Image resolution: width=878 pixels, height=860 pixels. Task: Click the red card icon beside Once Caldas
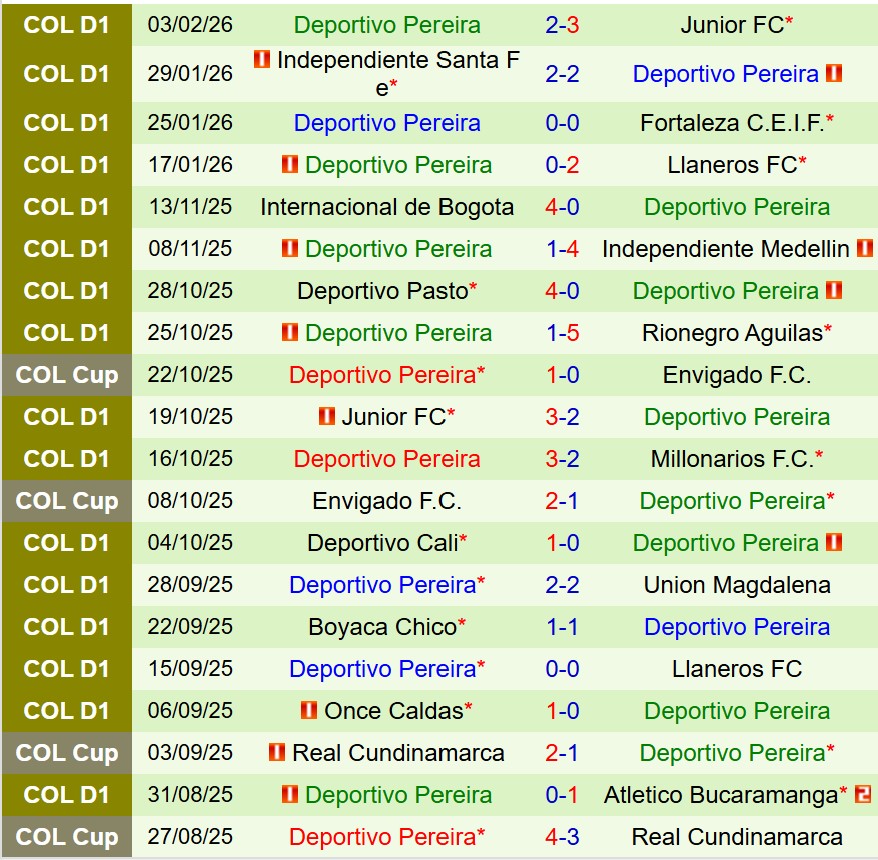click(x=309, y=711)
